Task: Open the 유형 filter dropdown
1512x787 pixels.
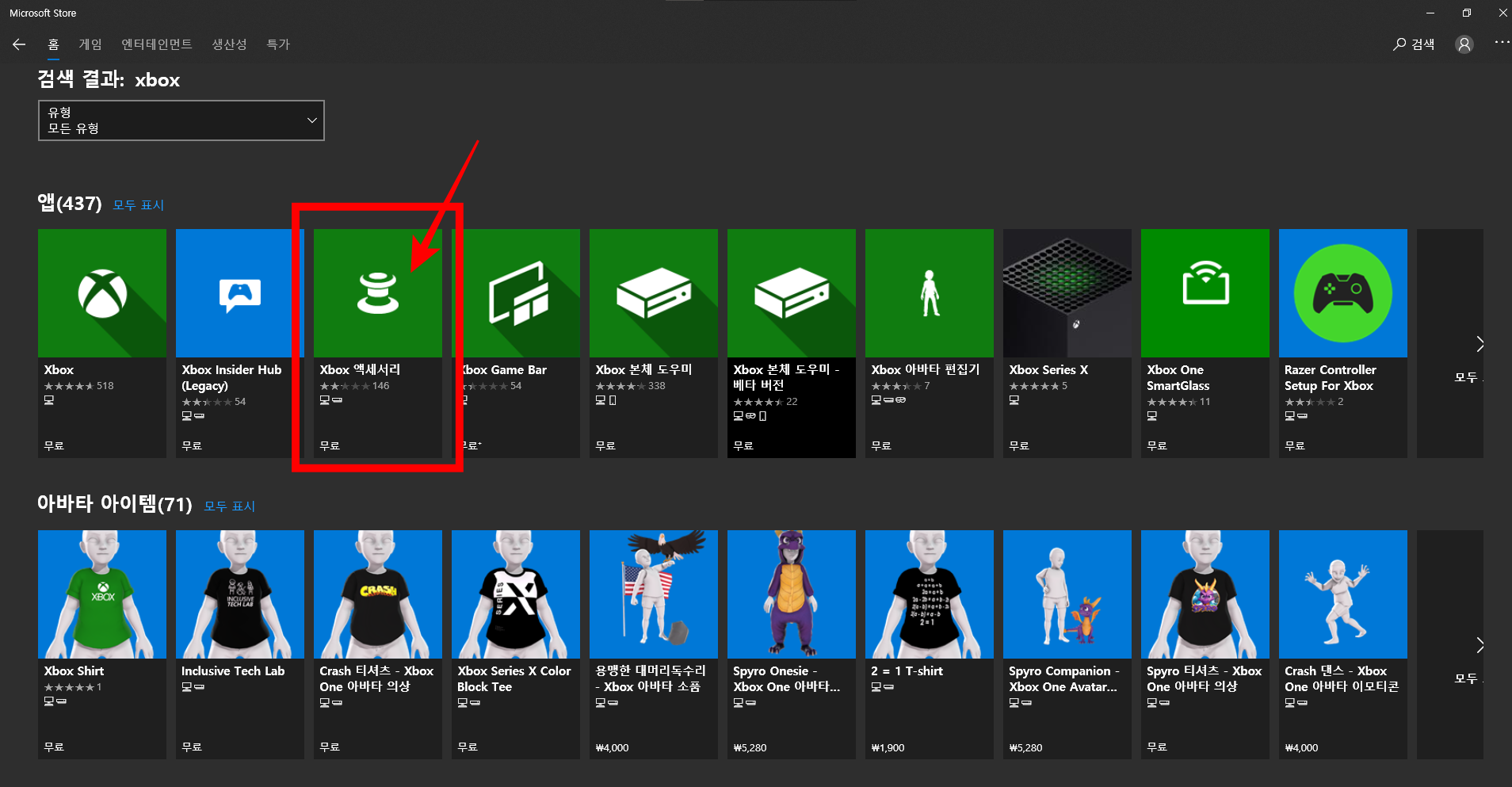Action: click(181, 120)
